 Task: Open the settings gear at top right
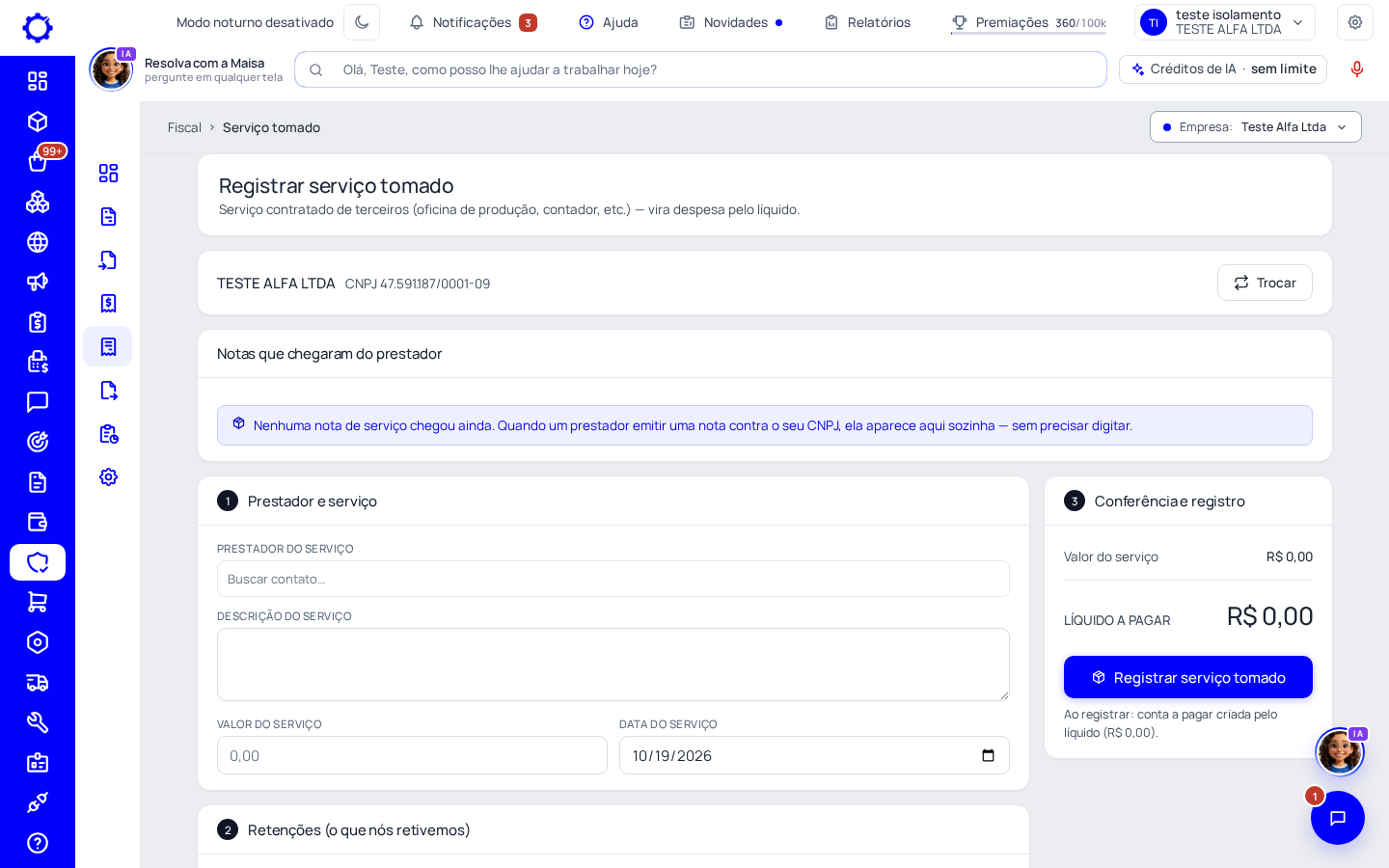click(1355, 22)
